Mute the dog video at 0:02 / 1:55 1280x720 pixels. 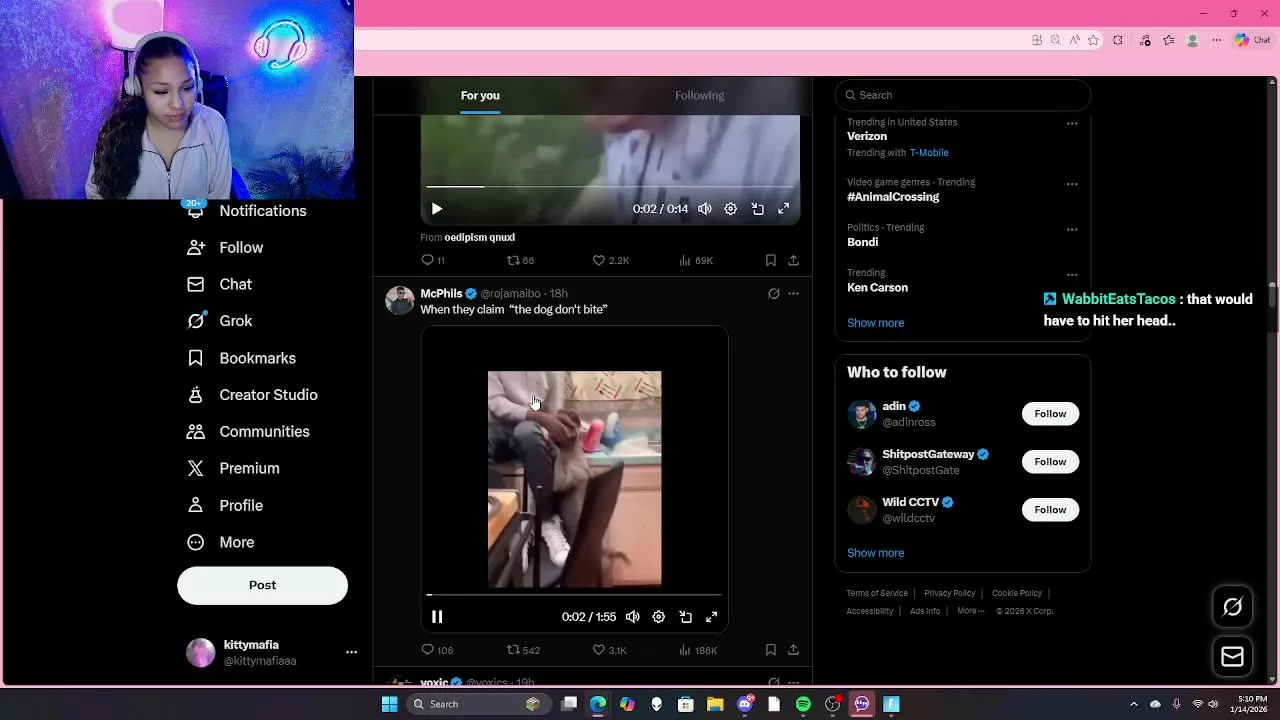pos(633,617)
